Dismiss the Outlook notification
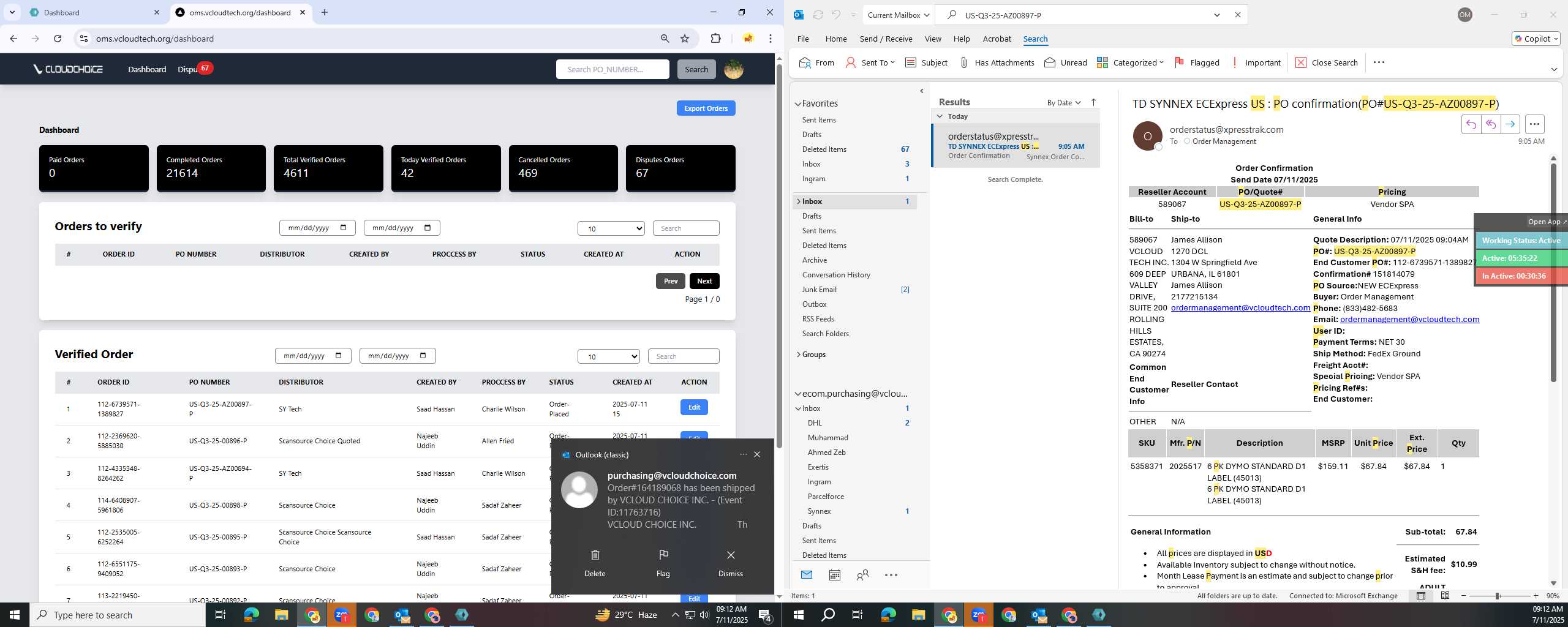This screenshot has height=627, width=1568. [x=730, y=563]
